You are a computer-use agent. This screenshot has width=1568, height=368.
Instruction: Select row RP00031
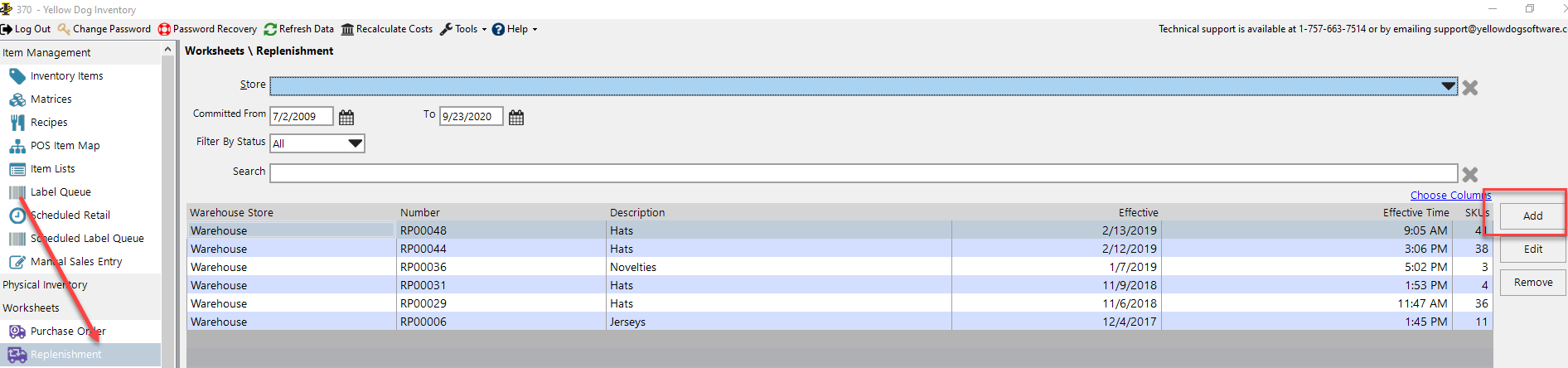coord(840,285)
